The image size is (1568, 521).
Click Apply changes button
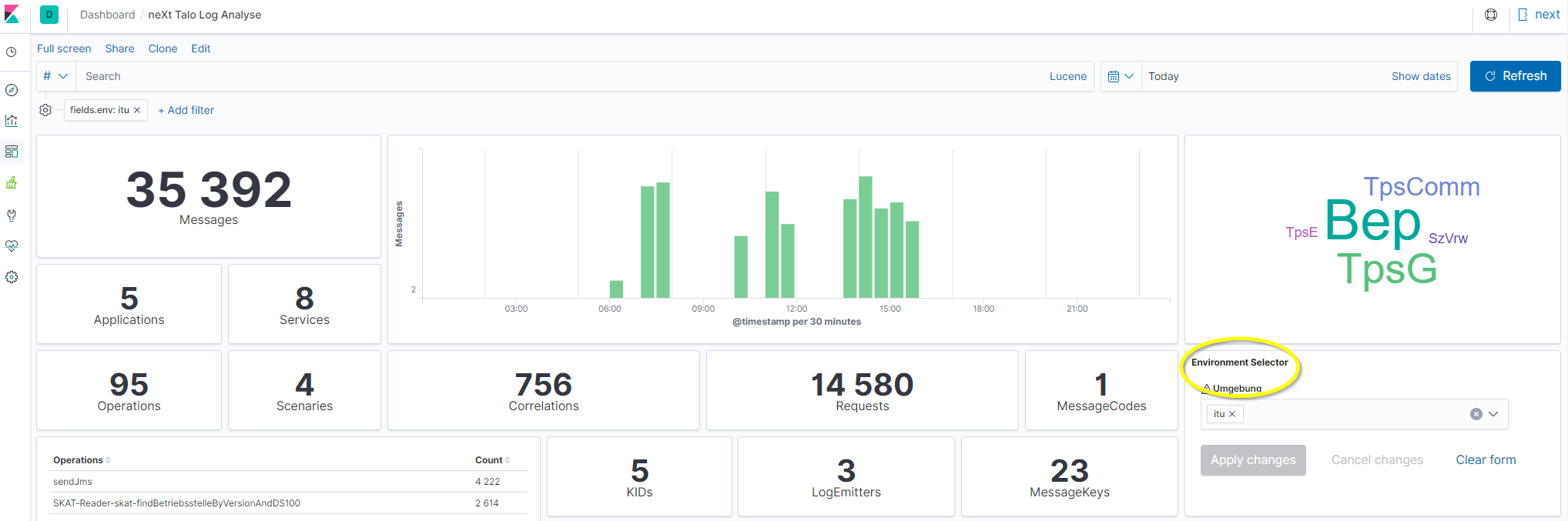tap(1253, 460)
